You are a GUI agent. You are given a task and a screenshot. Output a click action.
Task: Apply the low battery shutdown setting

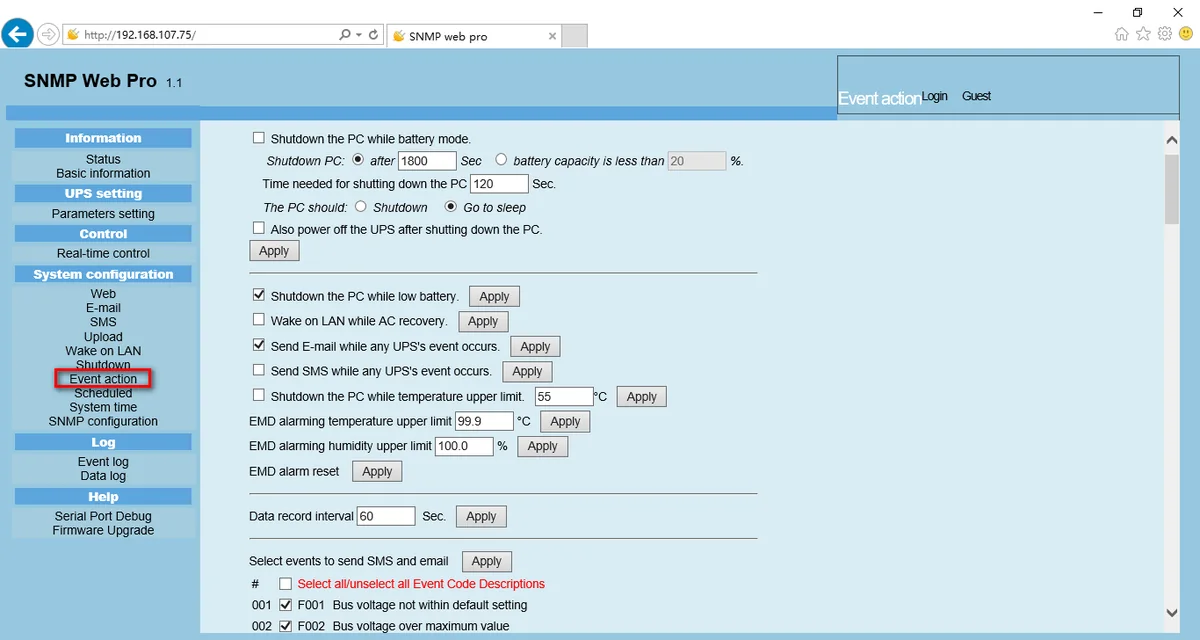coord(494,297)
